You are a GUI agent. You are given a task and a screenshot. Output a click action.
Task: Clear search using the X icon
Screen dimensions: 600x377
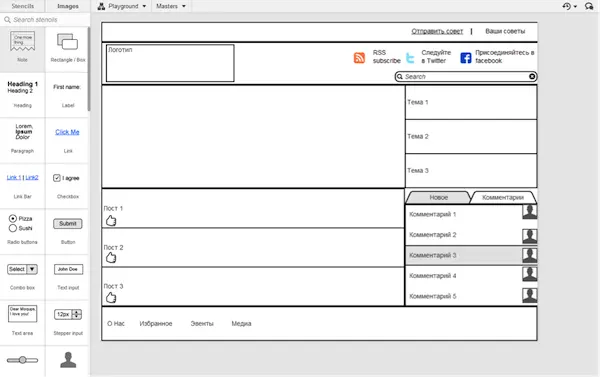[532, 77]
